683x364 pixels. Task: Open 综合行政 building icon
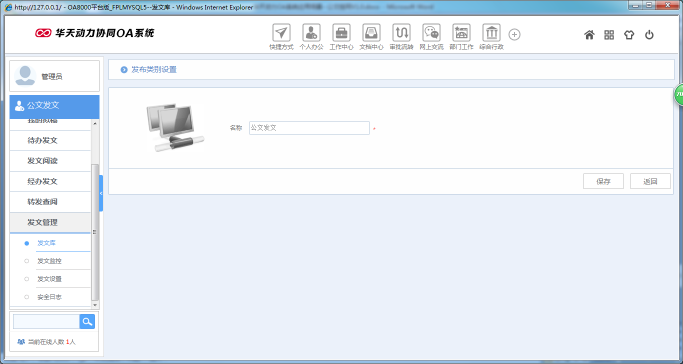[x=491, y=33]
